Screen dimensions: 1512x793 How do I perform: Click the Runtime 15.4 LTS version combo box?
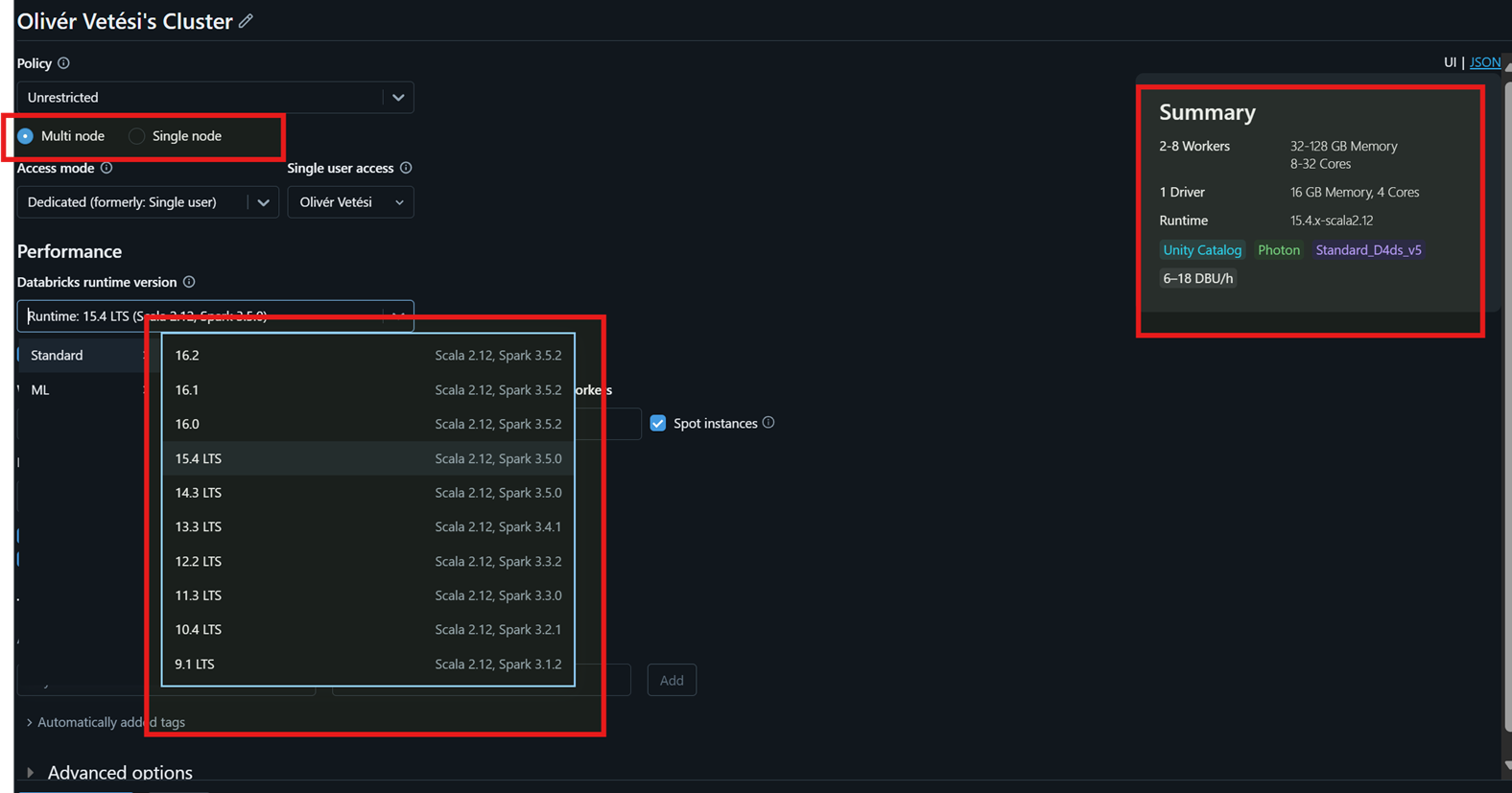coord(215,315)
